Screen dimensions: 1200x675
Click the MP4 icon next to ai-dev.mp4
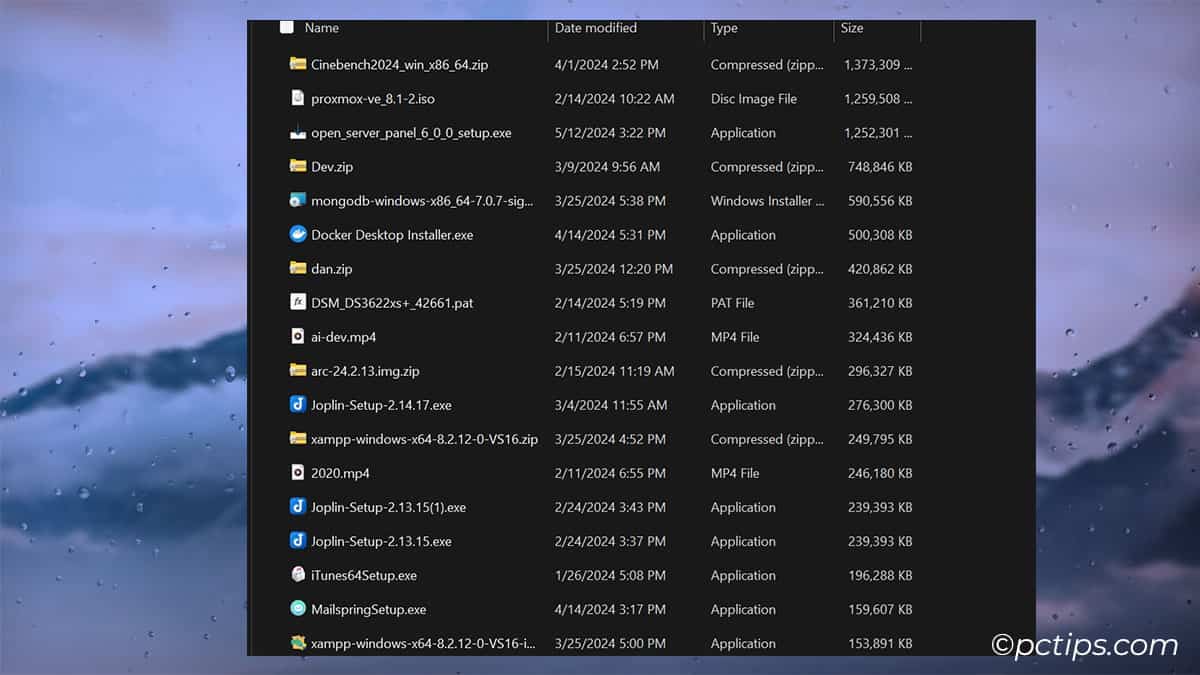pos(298,336)
